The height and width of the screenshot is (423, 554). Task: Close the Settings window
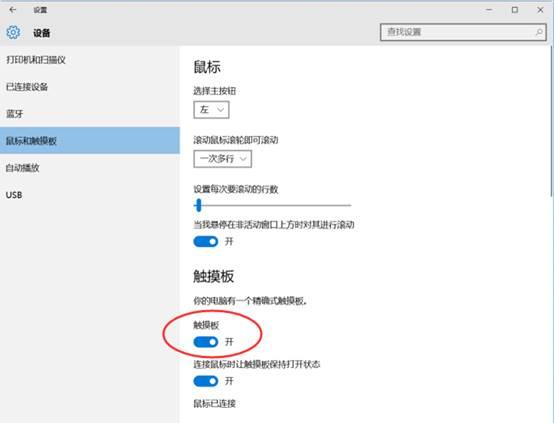pyautogui.click(x=540, y=10)
